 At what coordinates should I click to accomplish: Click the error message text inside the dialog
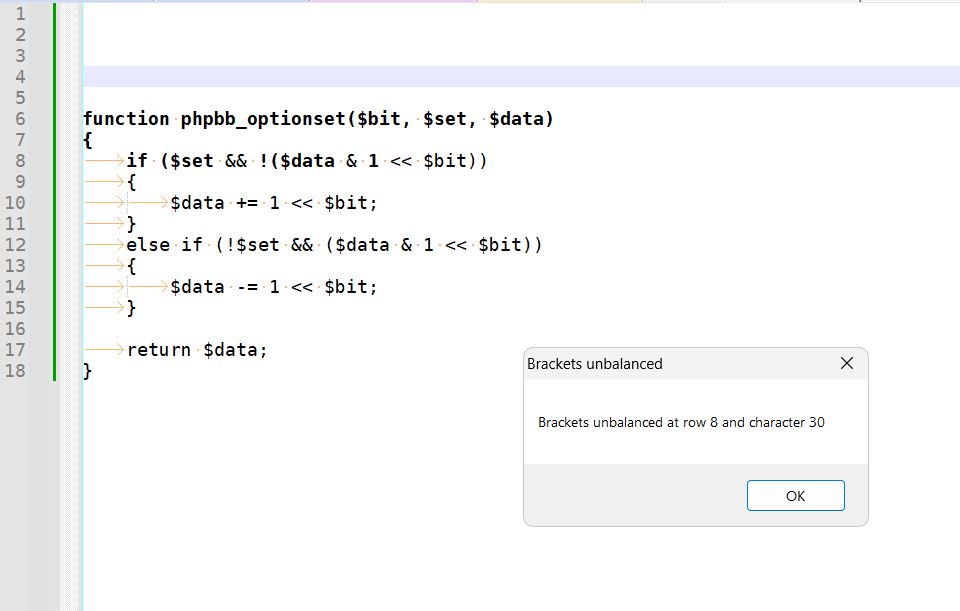pos(681,422)
